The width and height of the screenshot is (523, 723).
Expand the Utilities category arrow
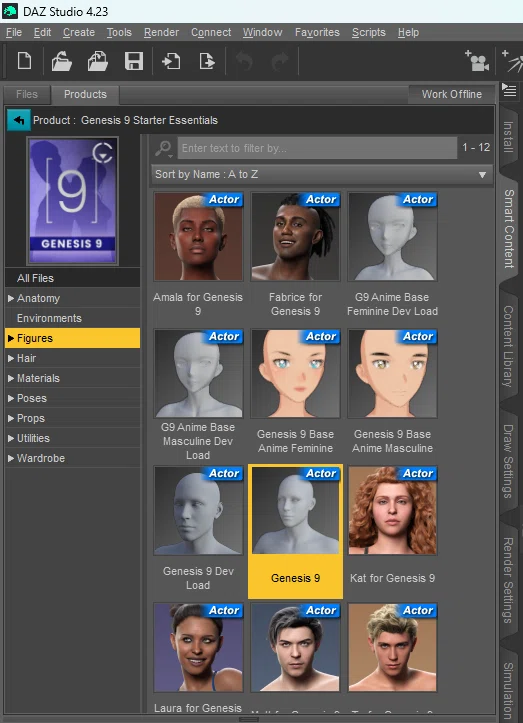[11, 439]
